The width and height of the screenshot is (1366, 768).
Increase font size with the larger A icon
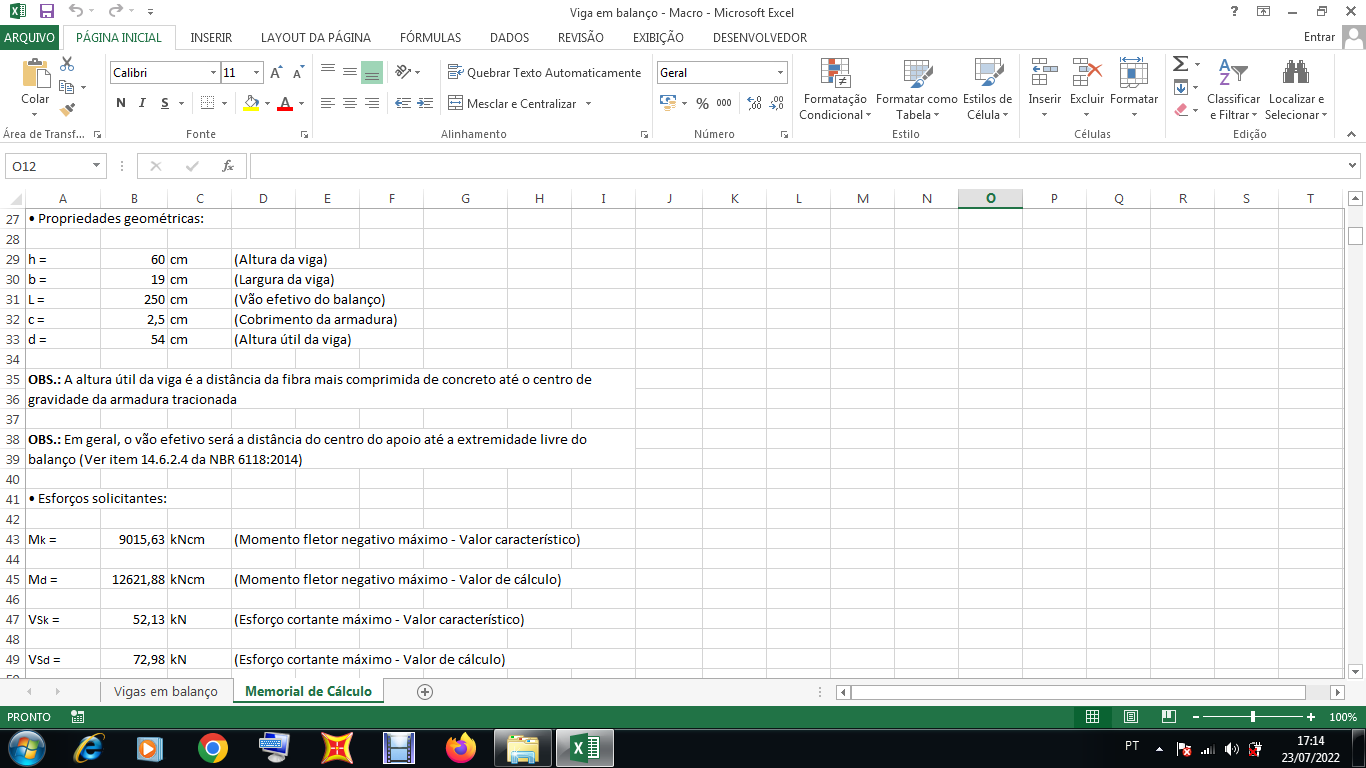pyautogui.click(x=275, y=73)
